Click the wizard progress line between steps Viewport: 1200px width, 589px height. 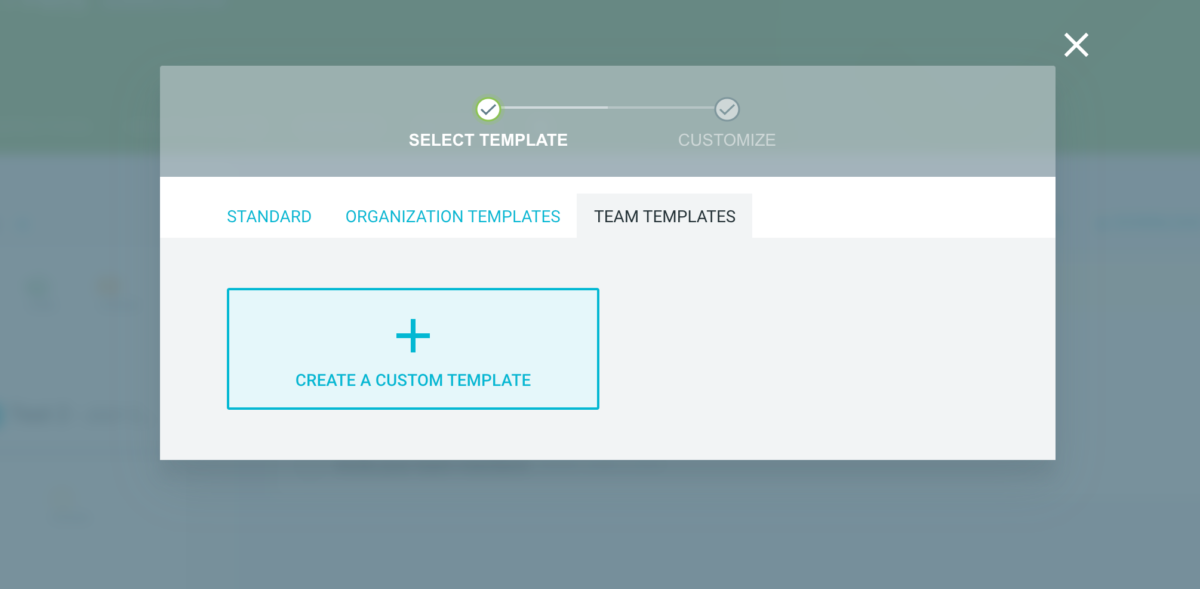coord(607,108)
